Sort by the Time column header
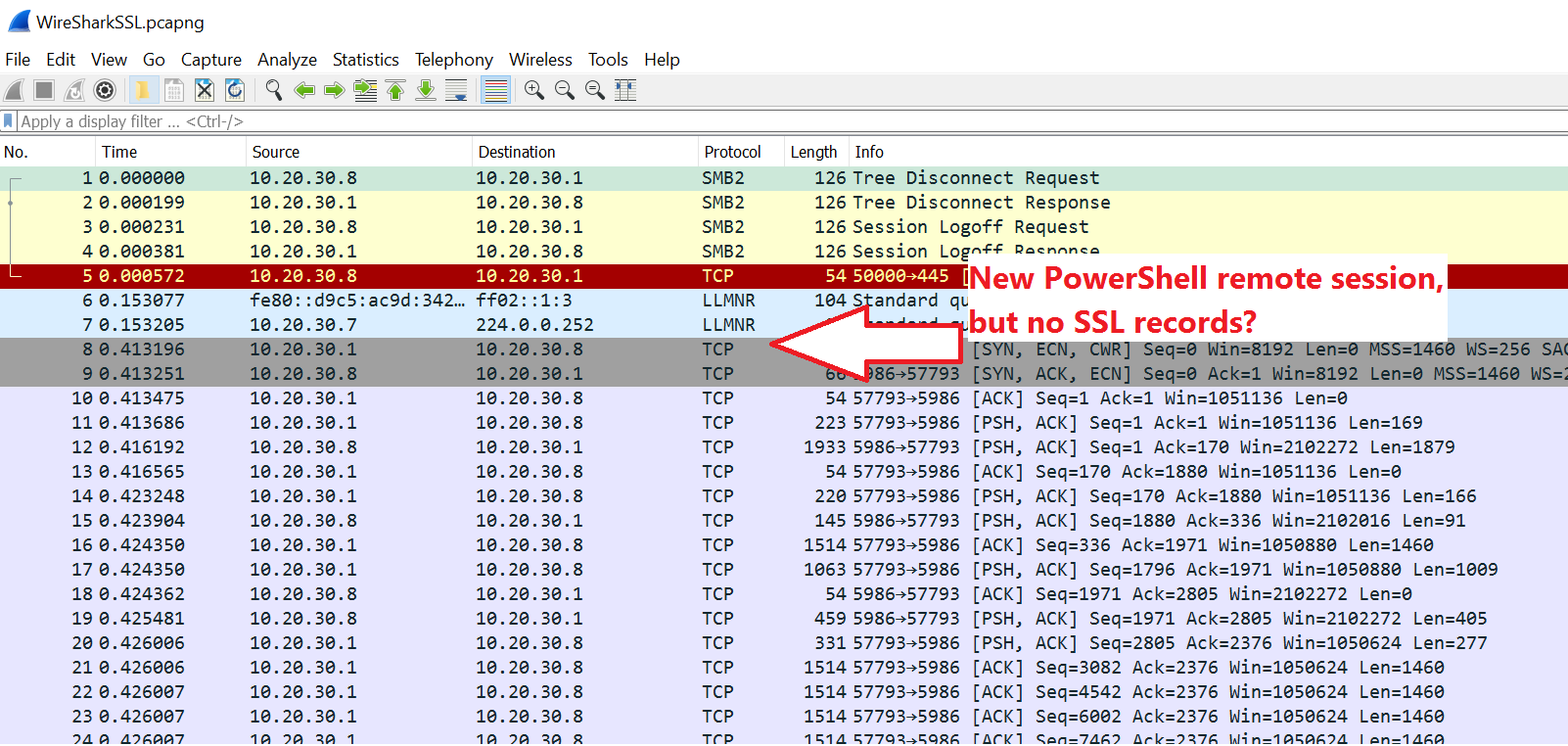Image resolution: width=1568 pixels, height=746 pixels. 170,152
